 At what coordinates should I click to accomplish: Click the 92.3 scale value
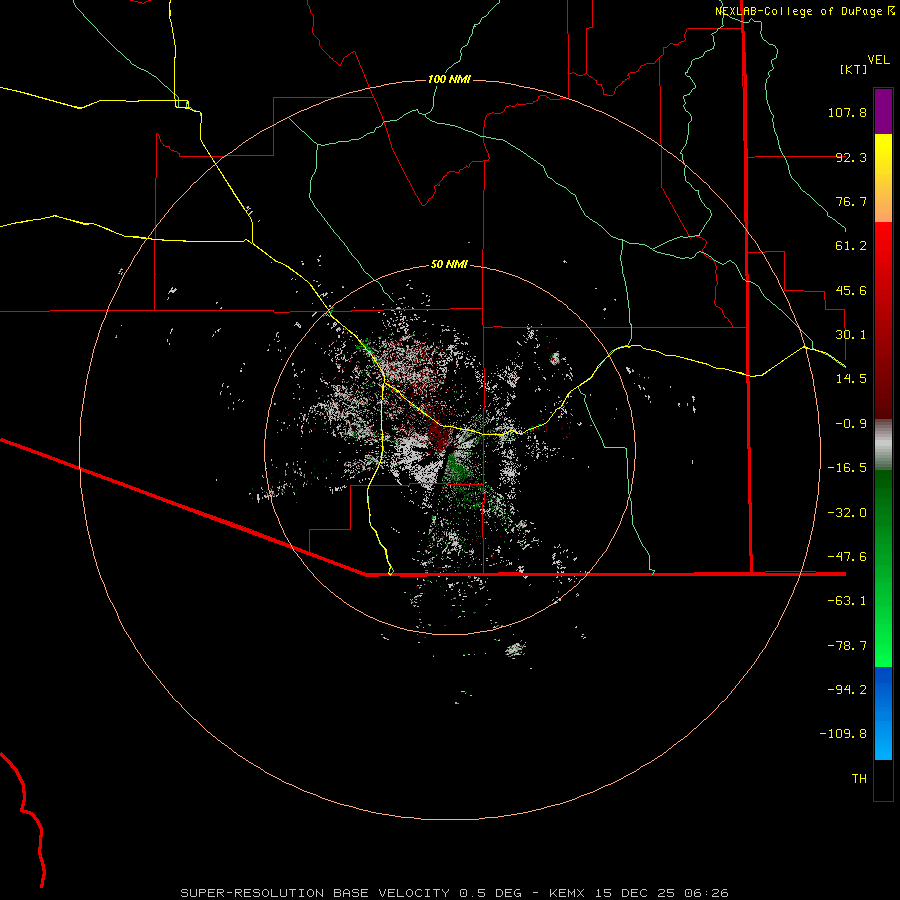[x=851, y=157]
